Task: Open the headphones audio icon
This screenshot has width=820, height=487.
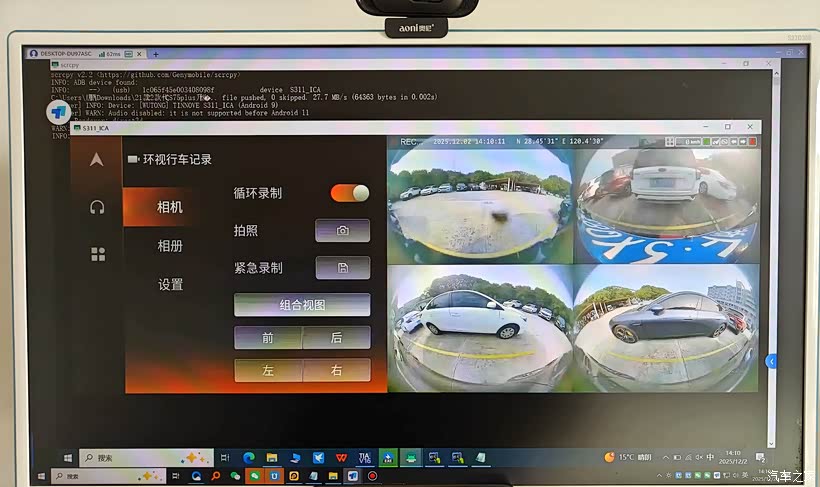Action: 97,207
